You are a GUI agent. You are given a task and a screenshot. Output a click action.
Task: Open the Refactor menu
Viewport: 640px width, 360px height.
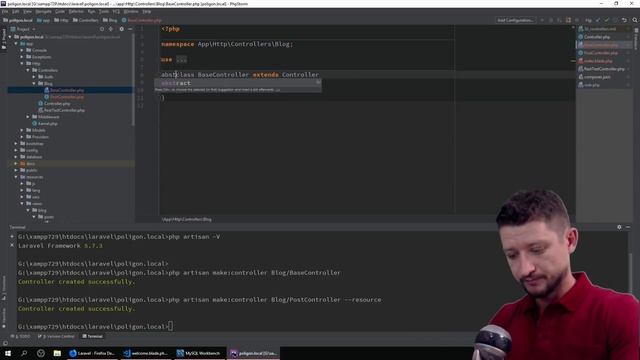point(76,11)
